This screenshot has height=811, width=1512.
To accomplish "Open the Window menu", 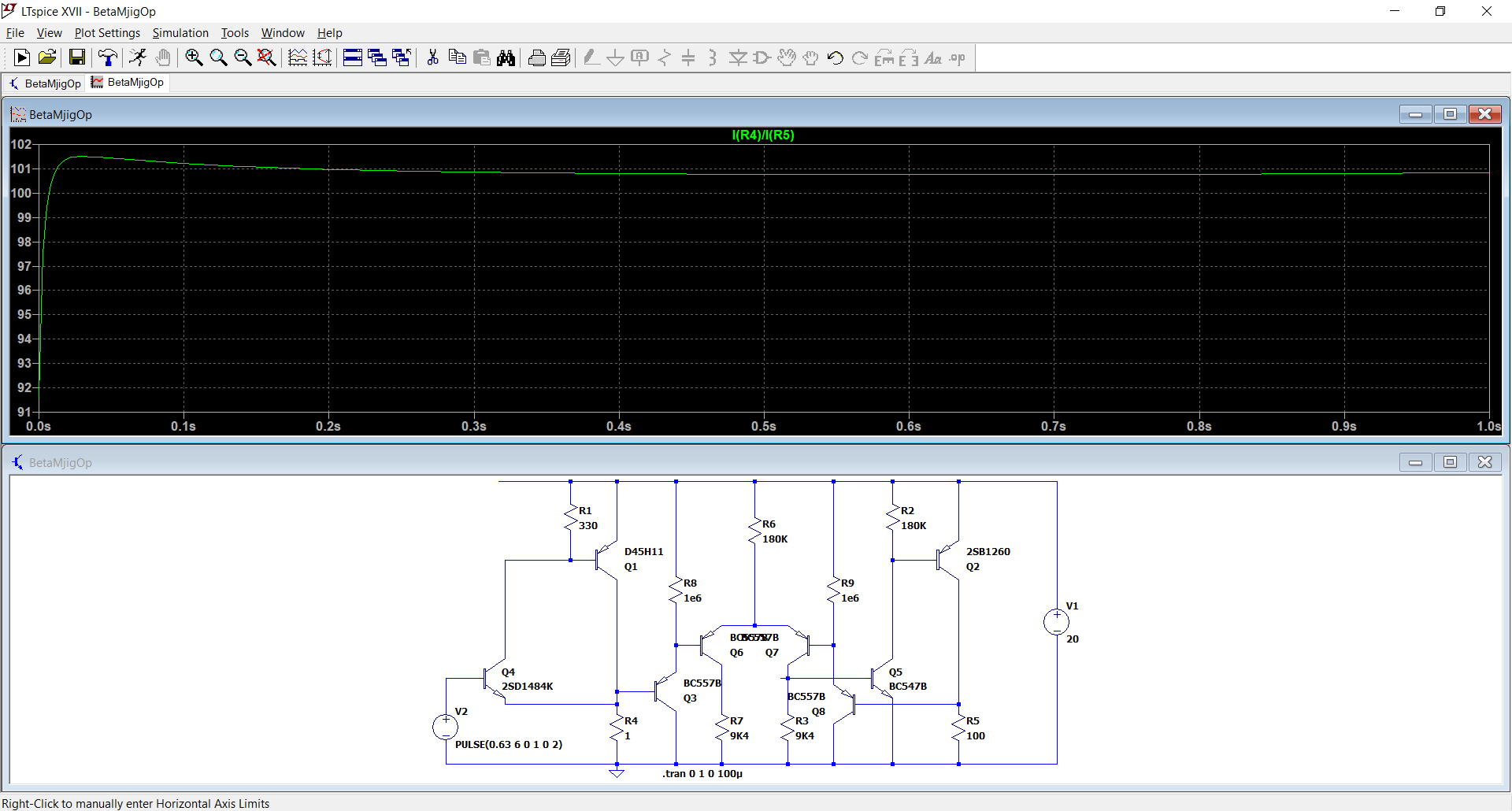I will (x=283, y=33).
